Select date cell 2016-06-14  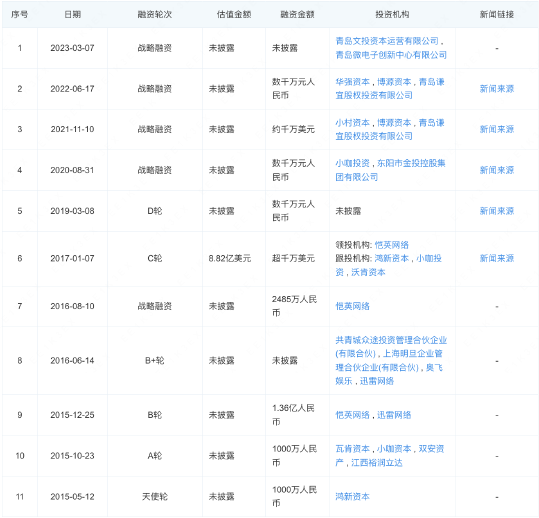tap(72, 361)
